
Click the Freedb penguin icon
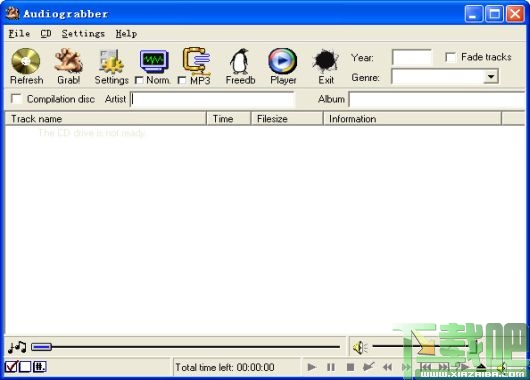pos(240,61)
